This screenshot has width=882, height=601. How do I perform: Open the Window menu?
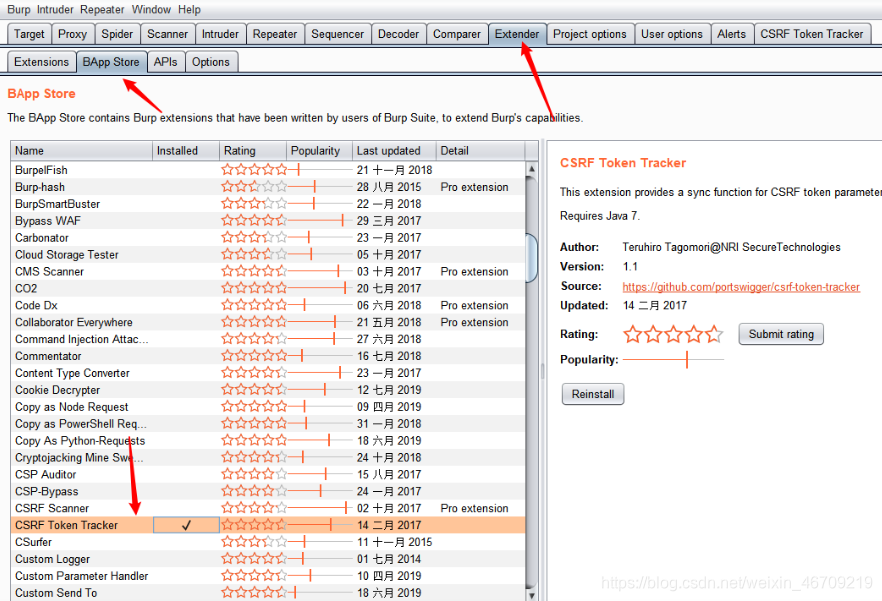(151, 10)
